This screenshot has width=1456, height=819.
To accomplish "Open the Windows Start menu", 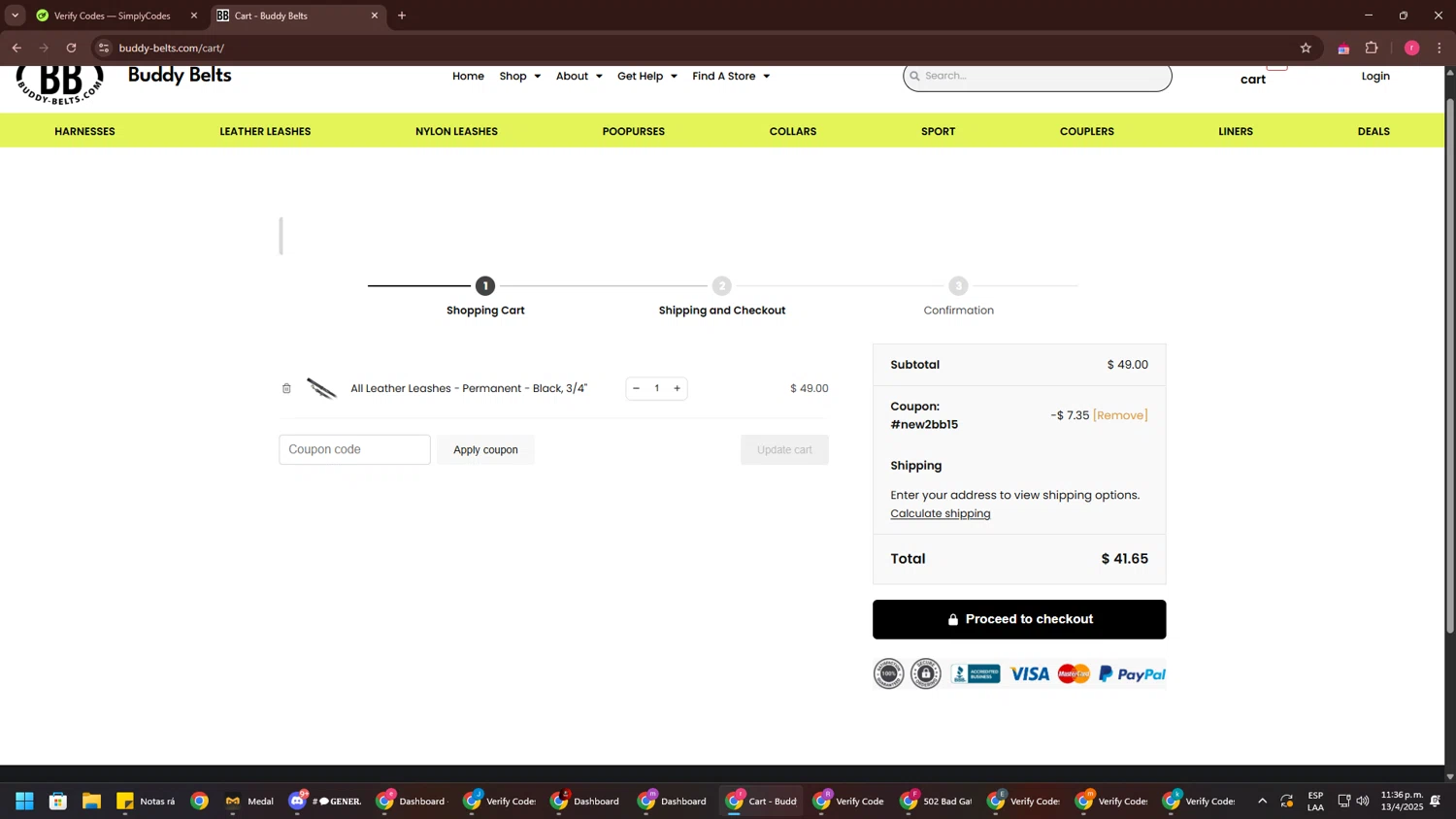I will 24,801.
